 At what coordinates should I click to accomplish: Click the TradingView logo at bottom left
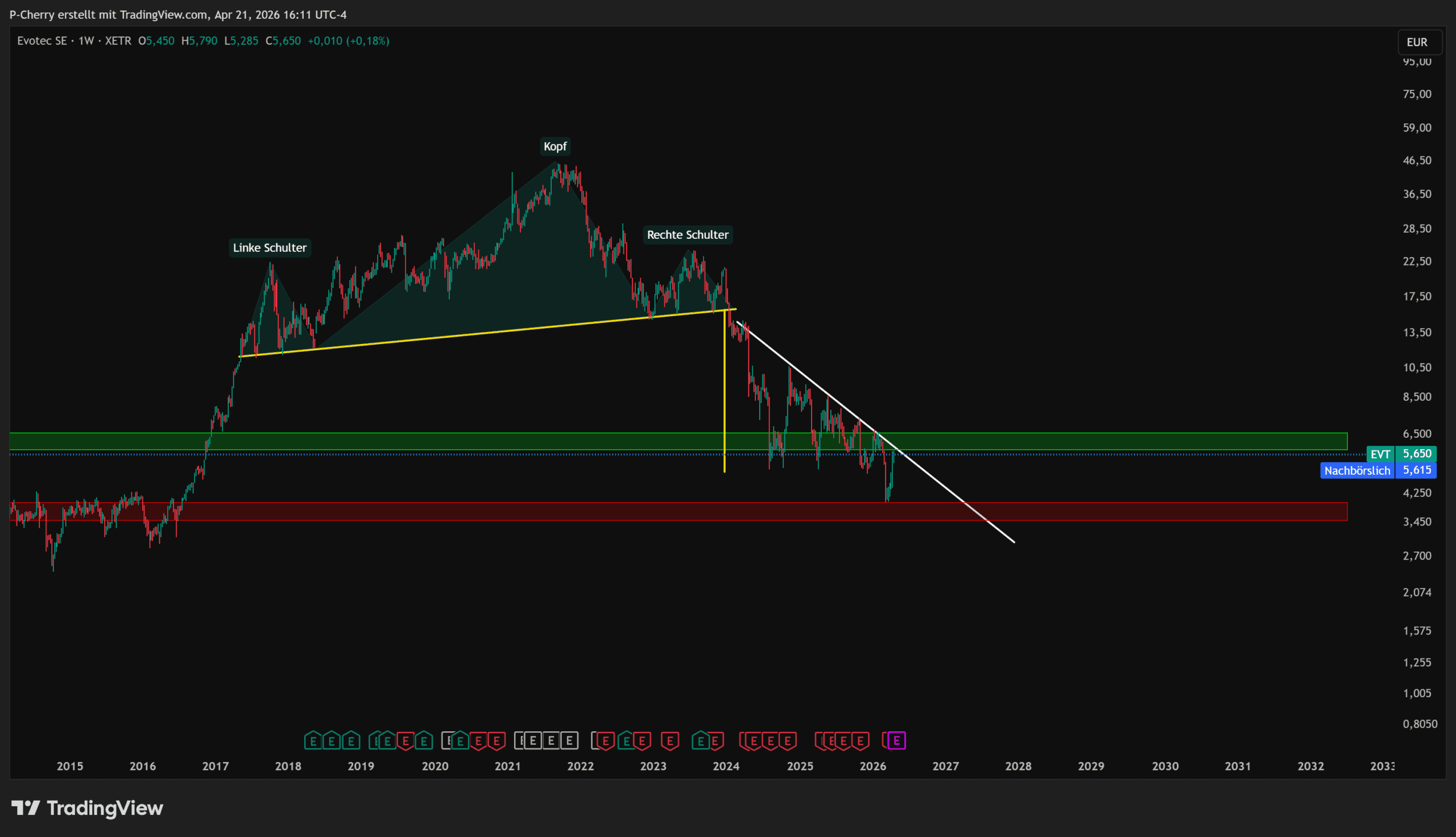point(88,807)
